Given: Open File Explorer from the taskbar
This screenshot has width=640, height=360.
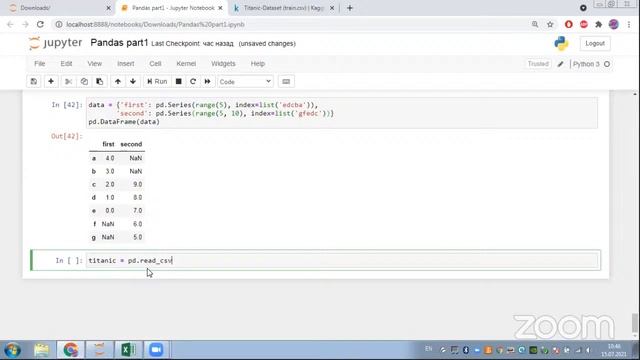Looking at the screenshot, I should pos(41,350).
